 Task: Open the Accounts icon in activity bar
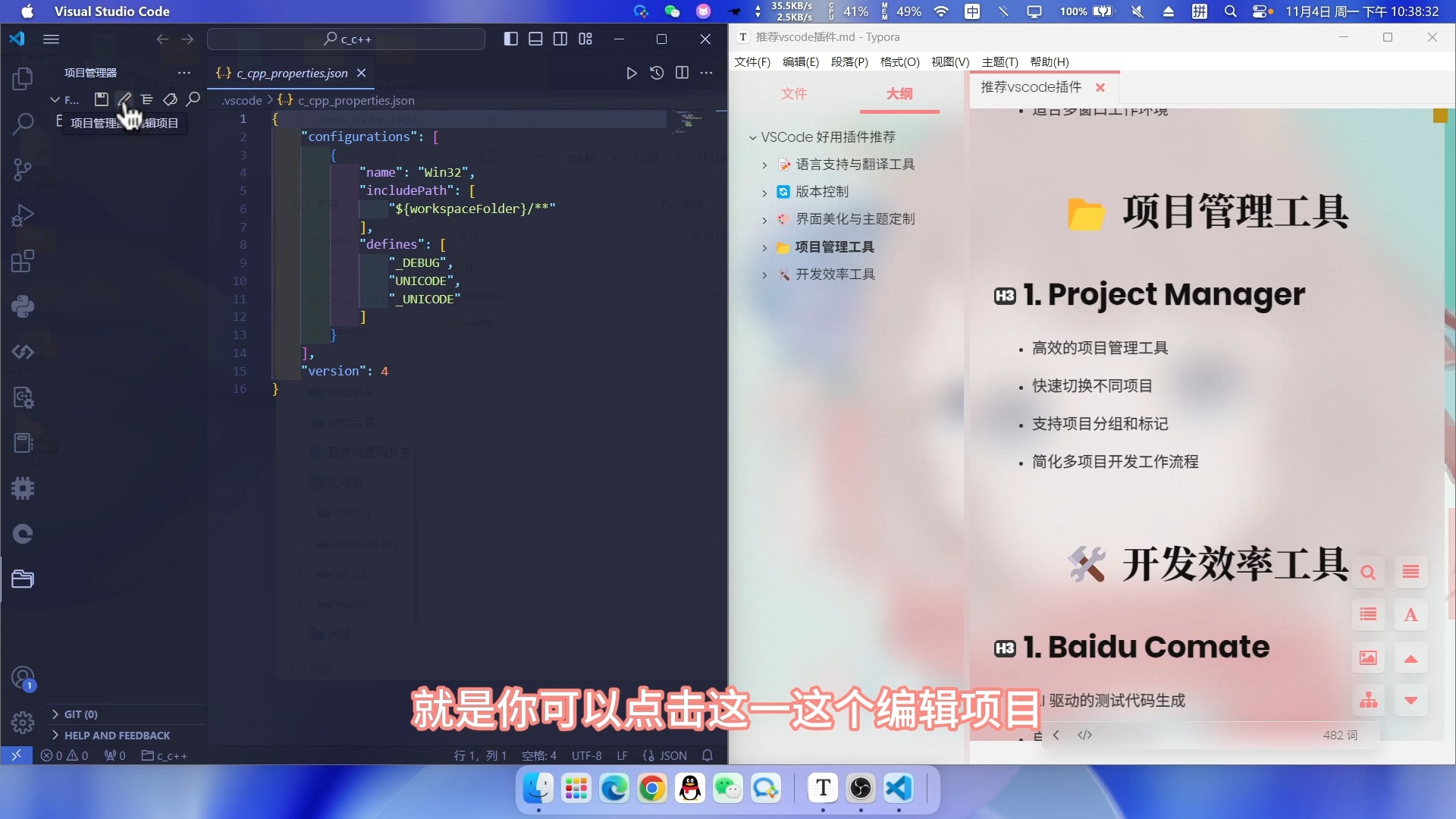pos(23,677)
